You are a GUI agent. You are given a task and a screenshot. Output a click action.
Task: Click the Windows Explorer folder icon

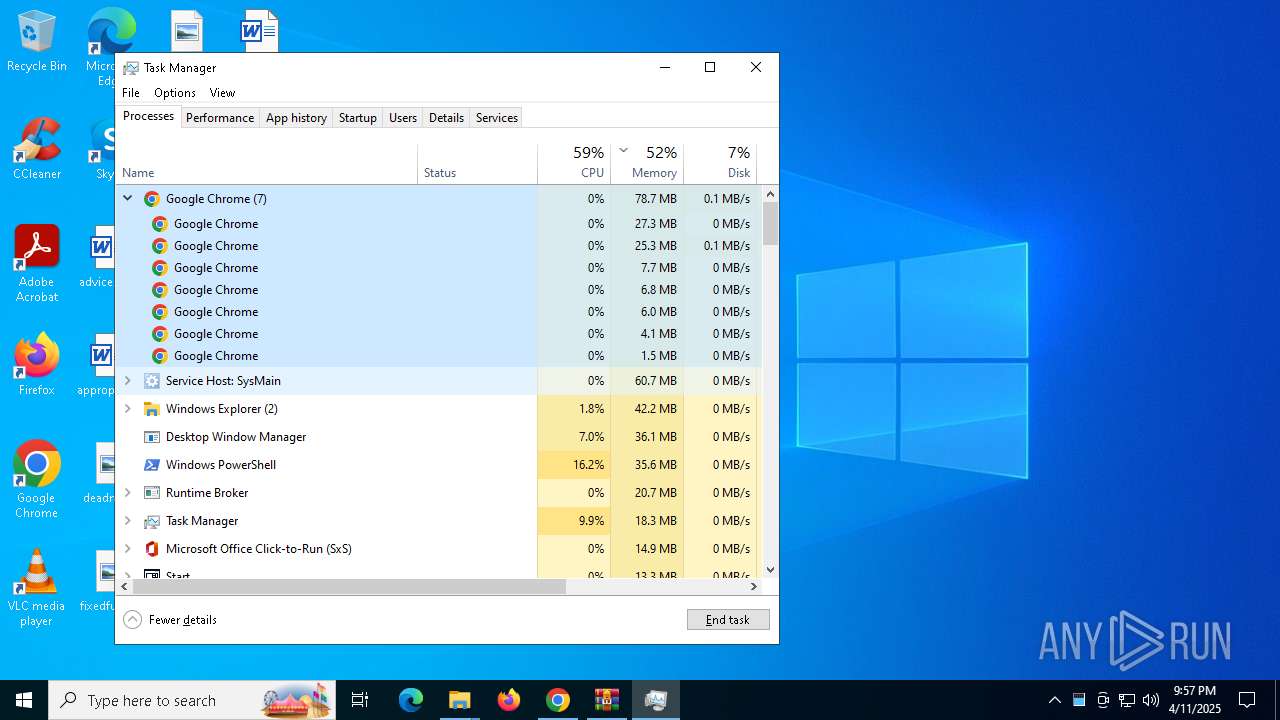coord(152,409)
